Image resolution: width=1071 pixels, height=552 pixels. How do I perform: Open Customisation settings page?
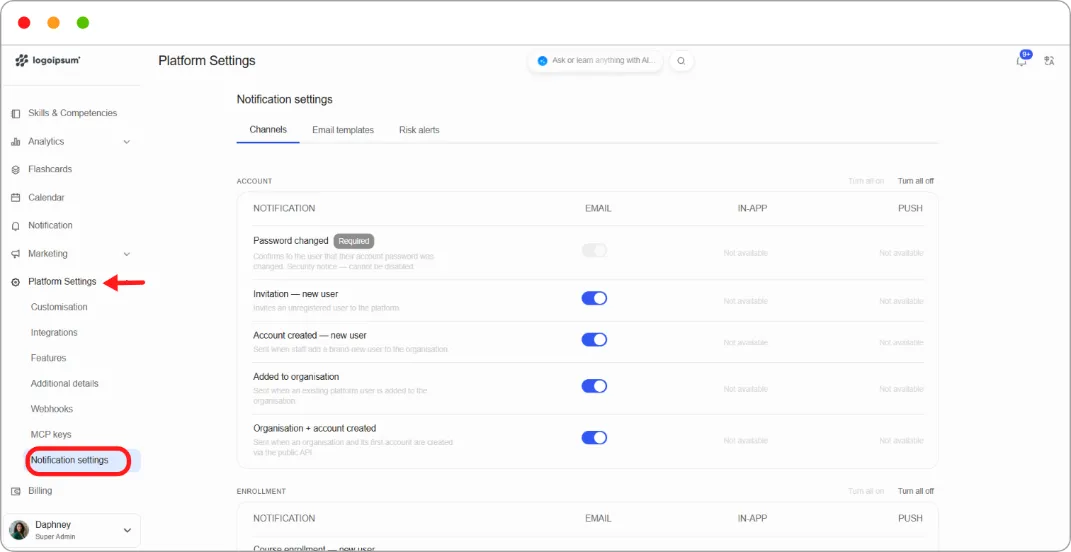[x=59, y=307]
